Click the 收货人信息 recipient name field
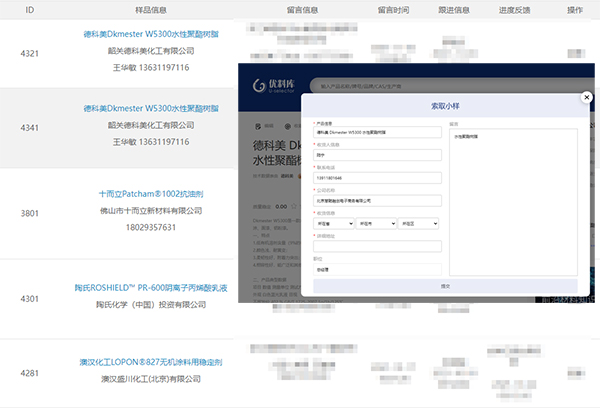This screenshot has height=408, width=600. click(x=377, y=155)
